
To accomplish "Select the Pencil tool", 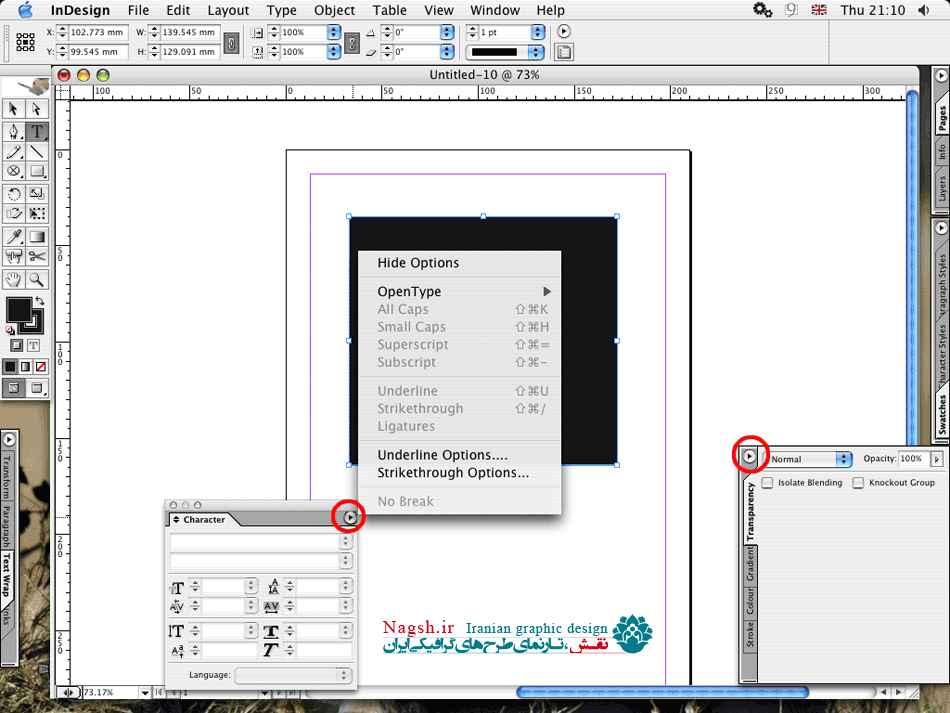I will 13,151.
